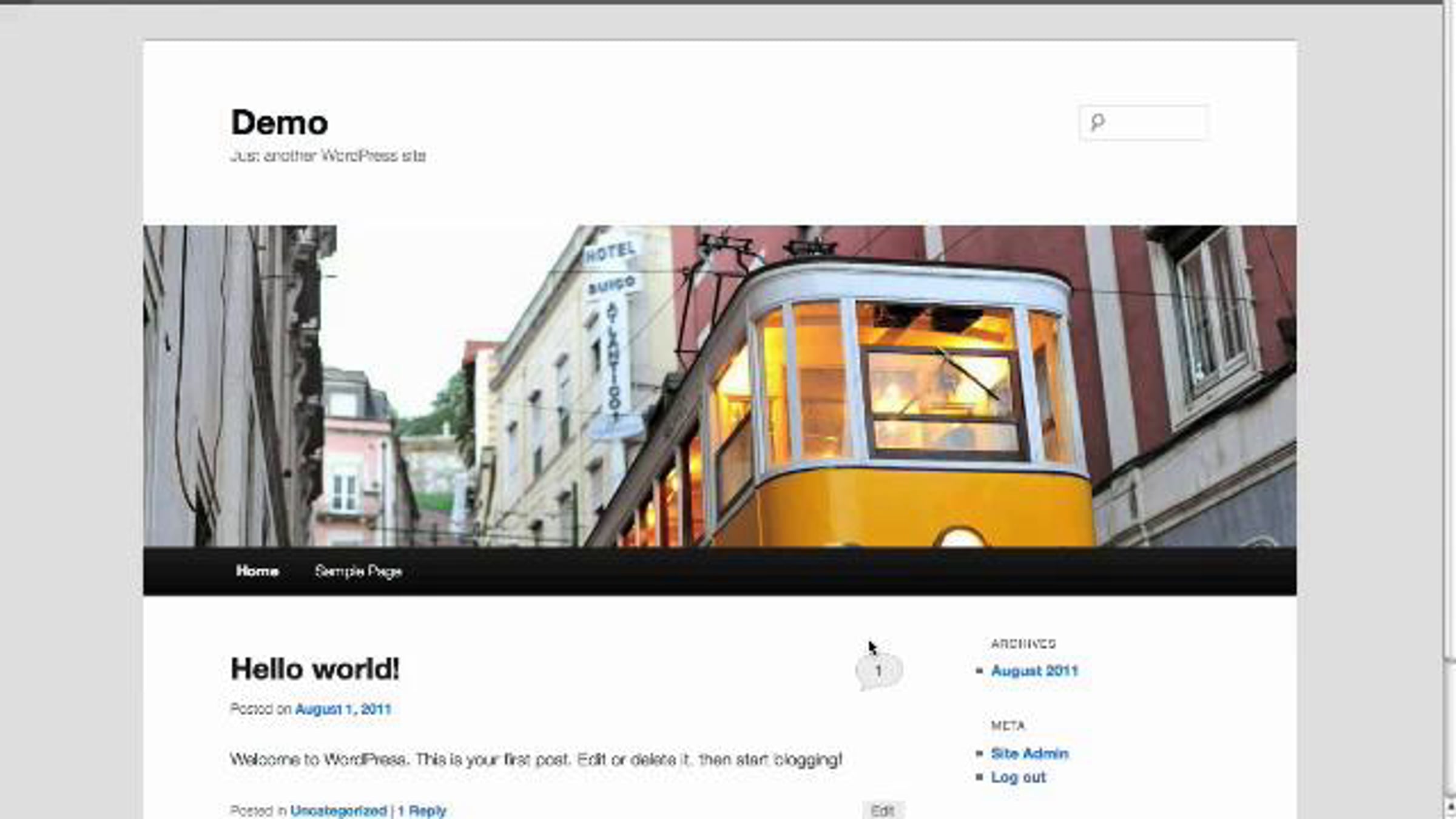View the 1 Reply link
The height and width of the screenshot is (819, 1456).
422,811
